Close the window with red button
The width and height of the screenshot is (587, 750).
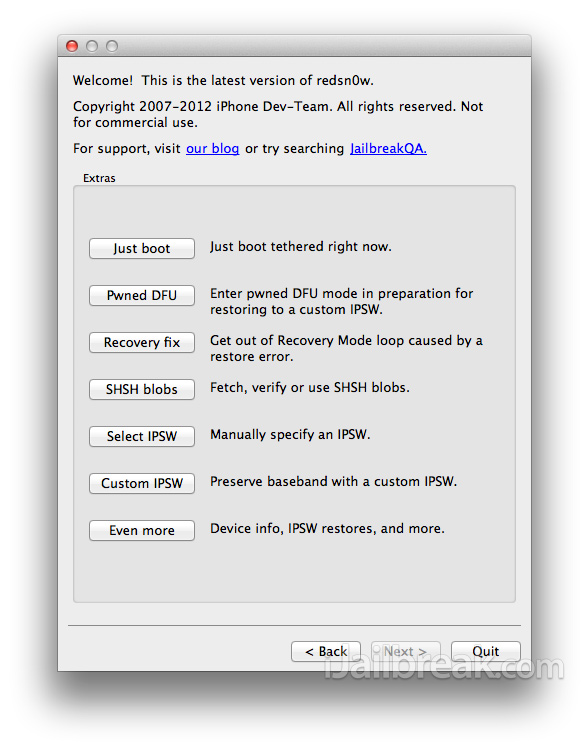72,46
